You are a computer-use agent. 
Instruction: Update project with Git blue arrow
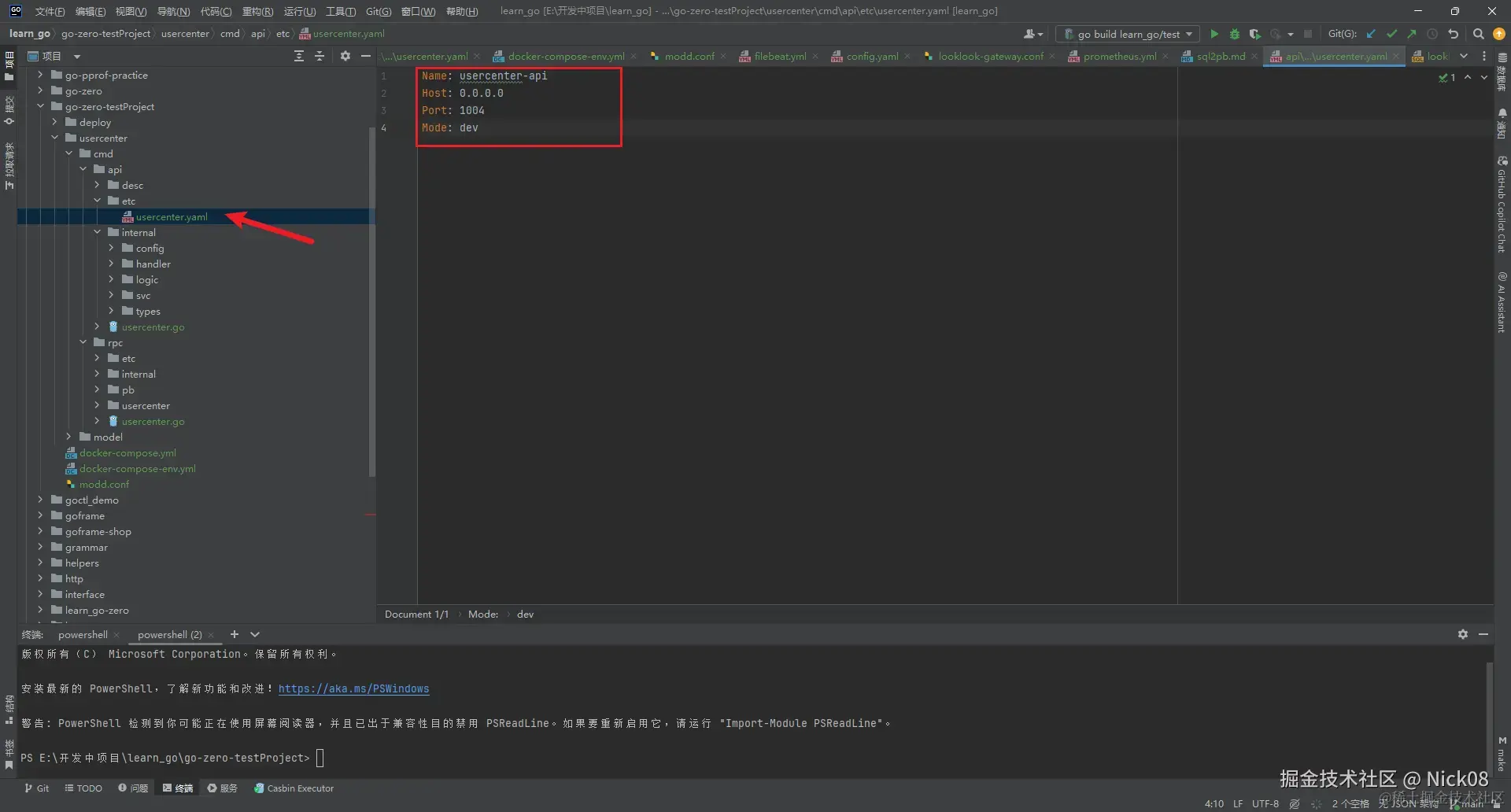coord(1371,34)
